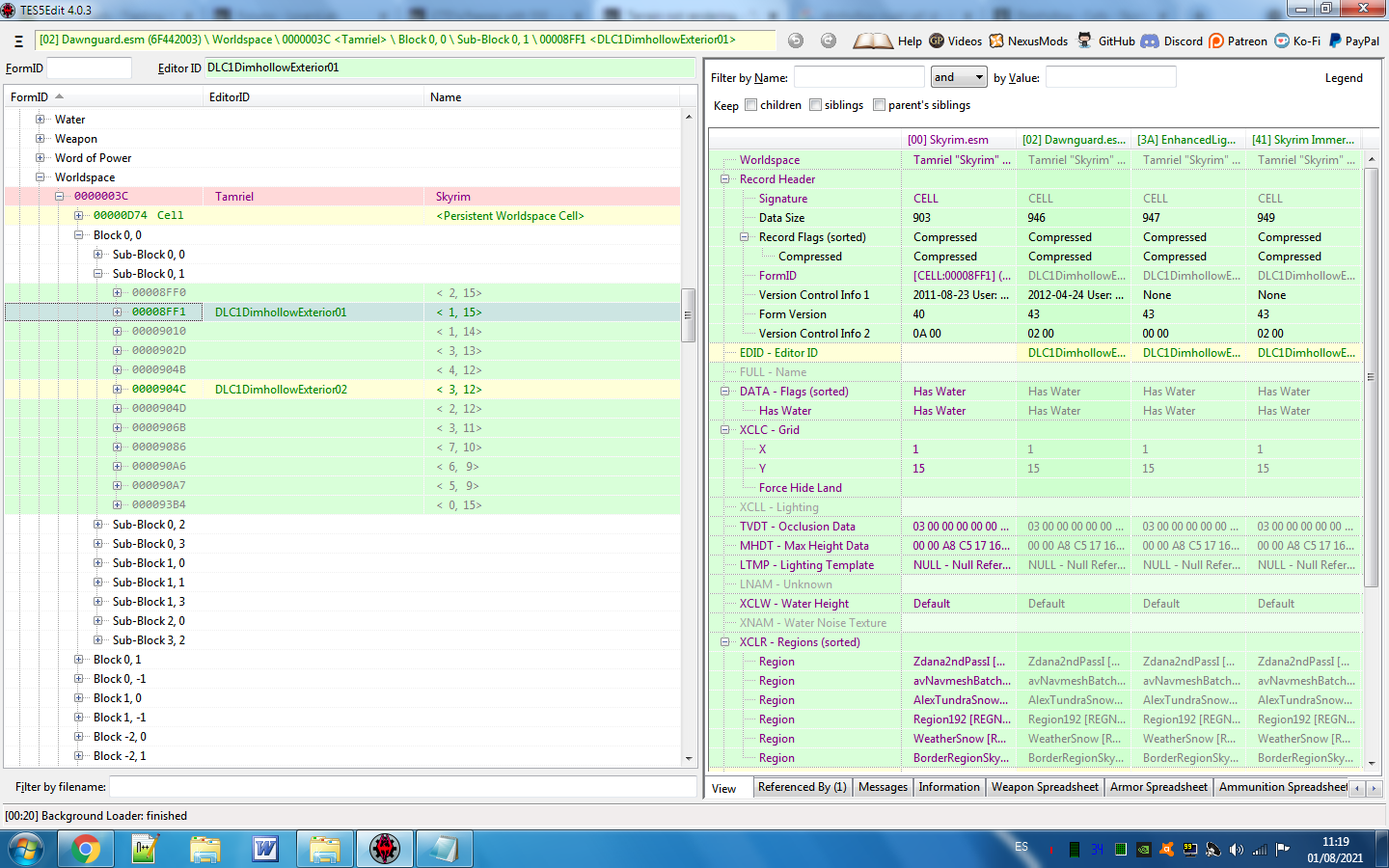1389x868 pixels.
Task: Click the Name column header
Action: click(x=552, y=97)
